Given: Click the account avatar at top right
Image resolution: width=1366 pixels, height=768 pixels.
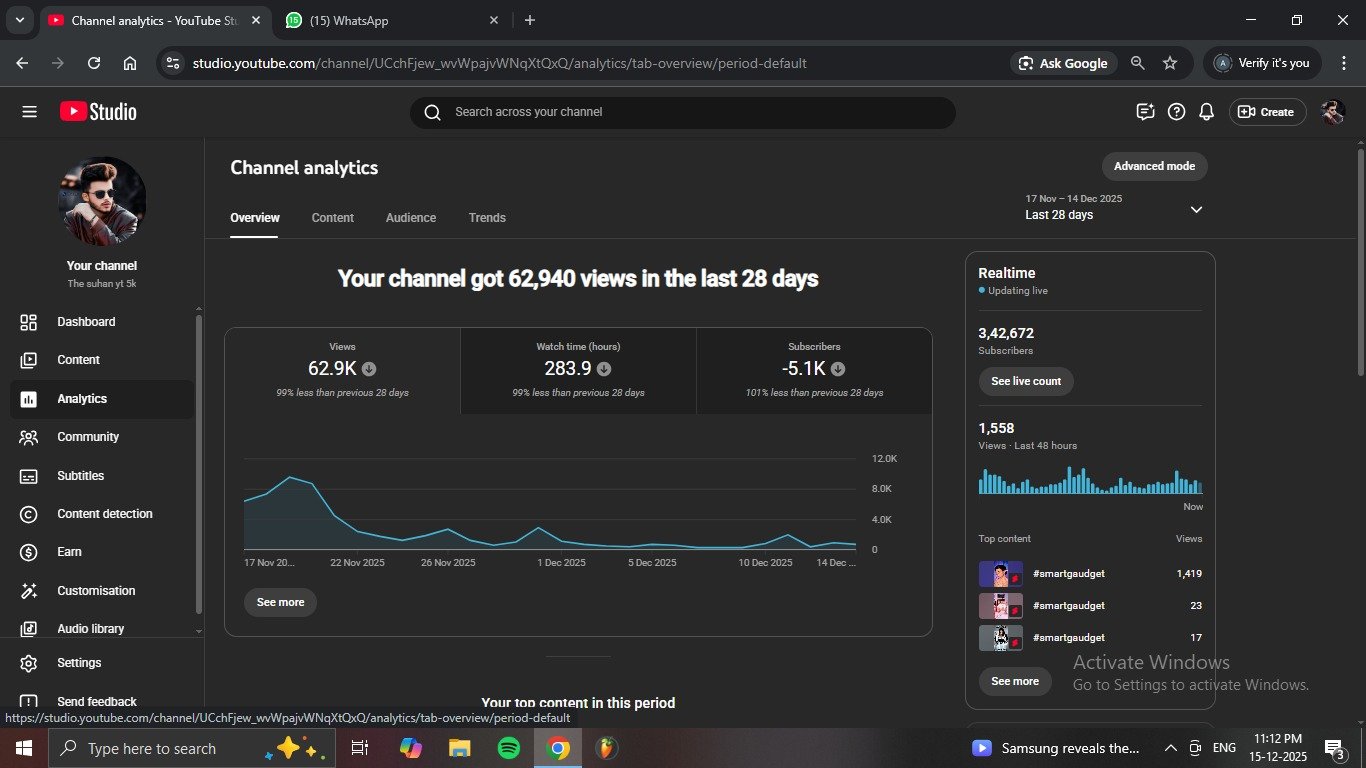Looking at the screenshot, I should [1332, 112].
